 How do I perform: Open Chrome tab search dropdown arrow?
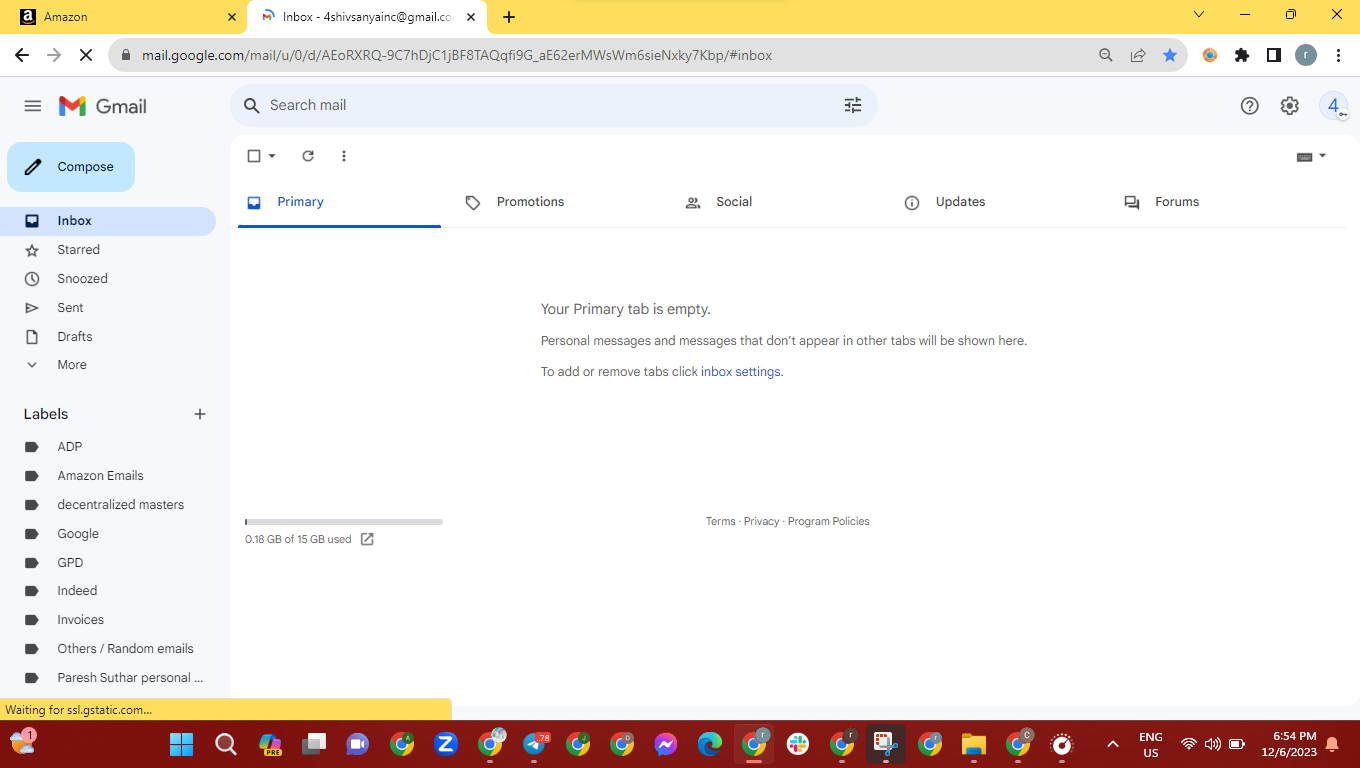pos(1199,15)
